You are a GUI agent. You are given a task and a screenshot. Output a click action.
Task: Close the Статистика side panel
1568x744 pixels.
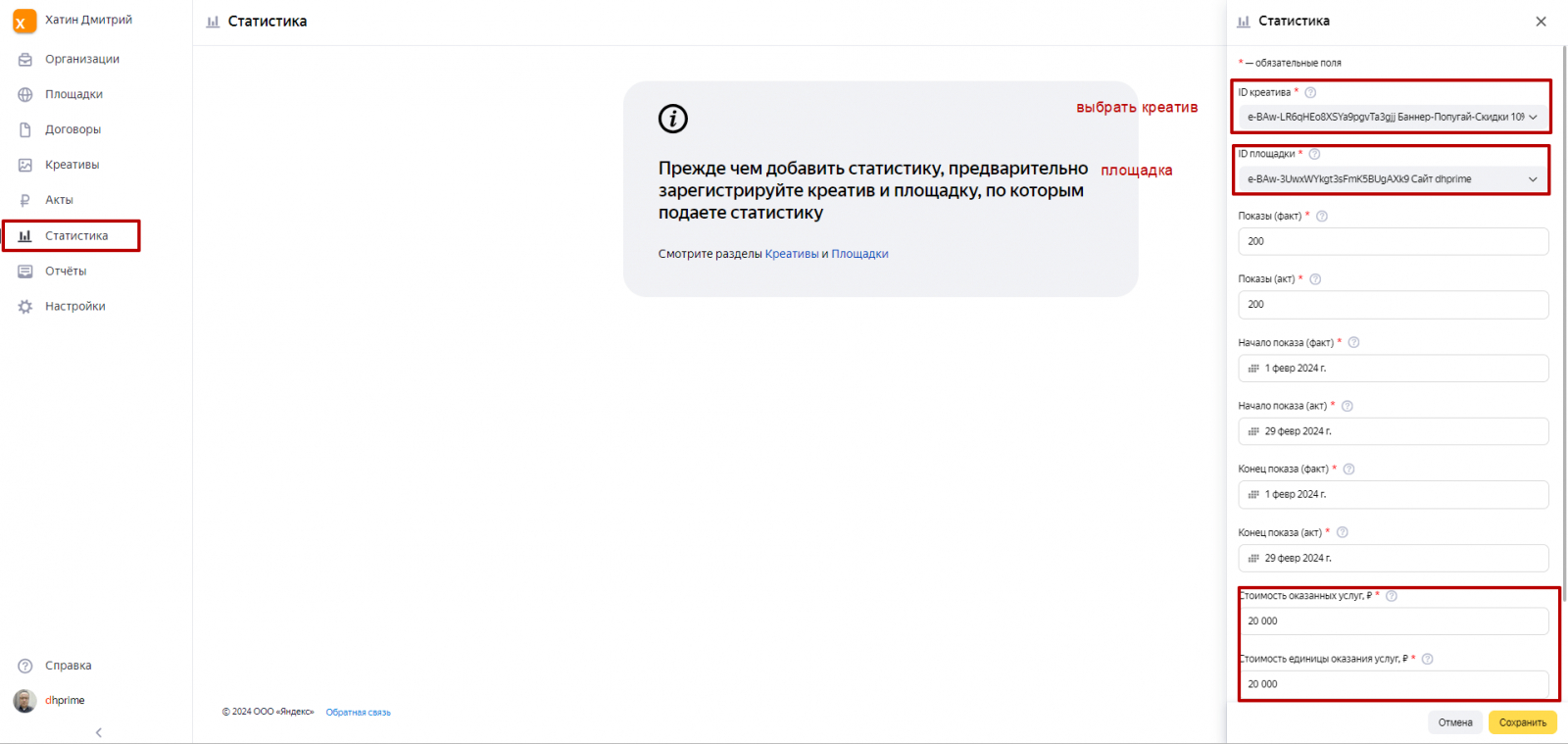pos(1541,22)
